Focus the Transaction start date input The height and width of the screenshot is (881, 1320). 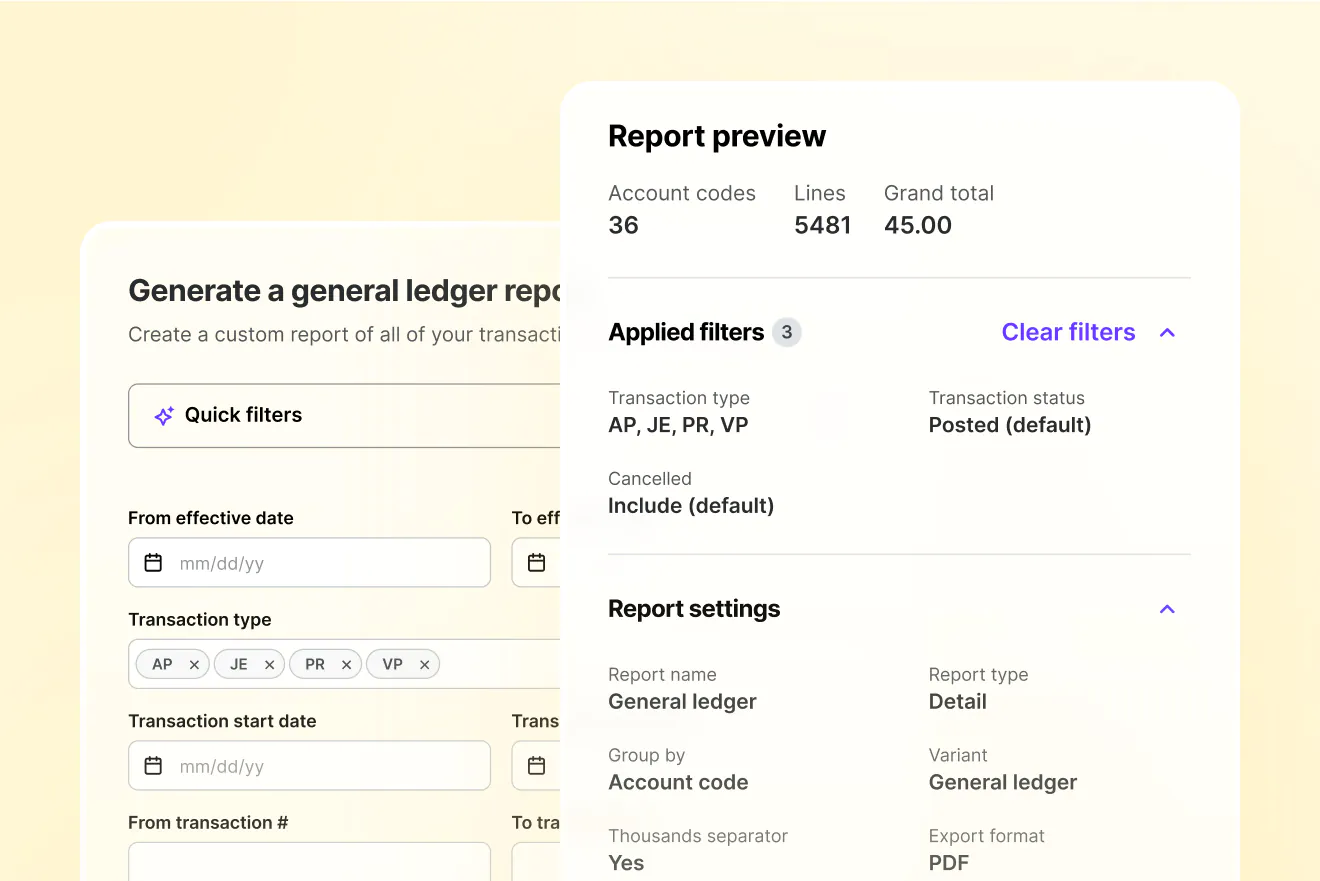[309, 766]
